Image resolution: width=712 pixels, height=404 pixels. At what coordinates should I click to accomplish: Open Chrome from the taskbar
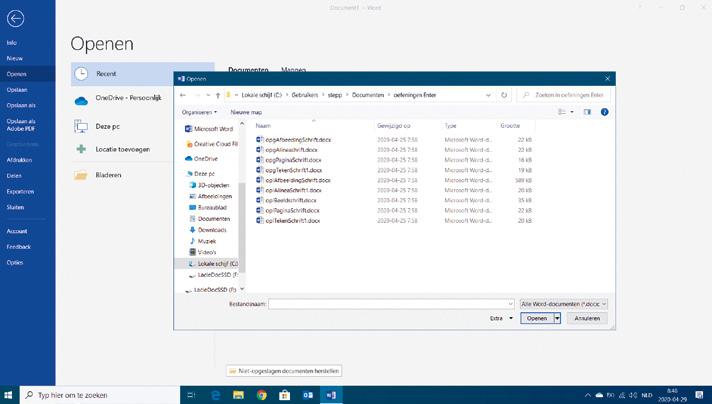point(262,395)
